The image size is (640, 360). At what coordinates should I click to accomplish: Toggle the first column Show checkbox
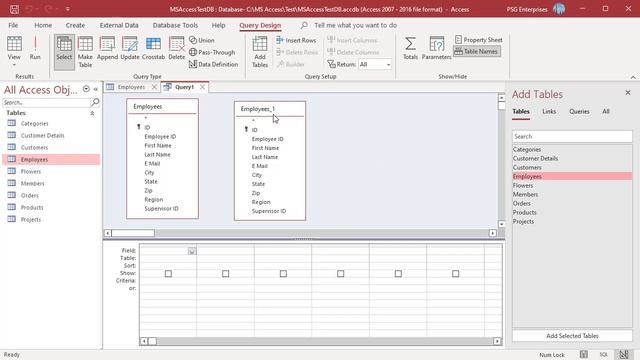click(168, 273)
